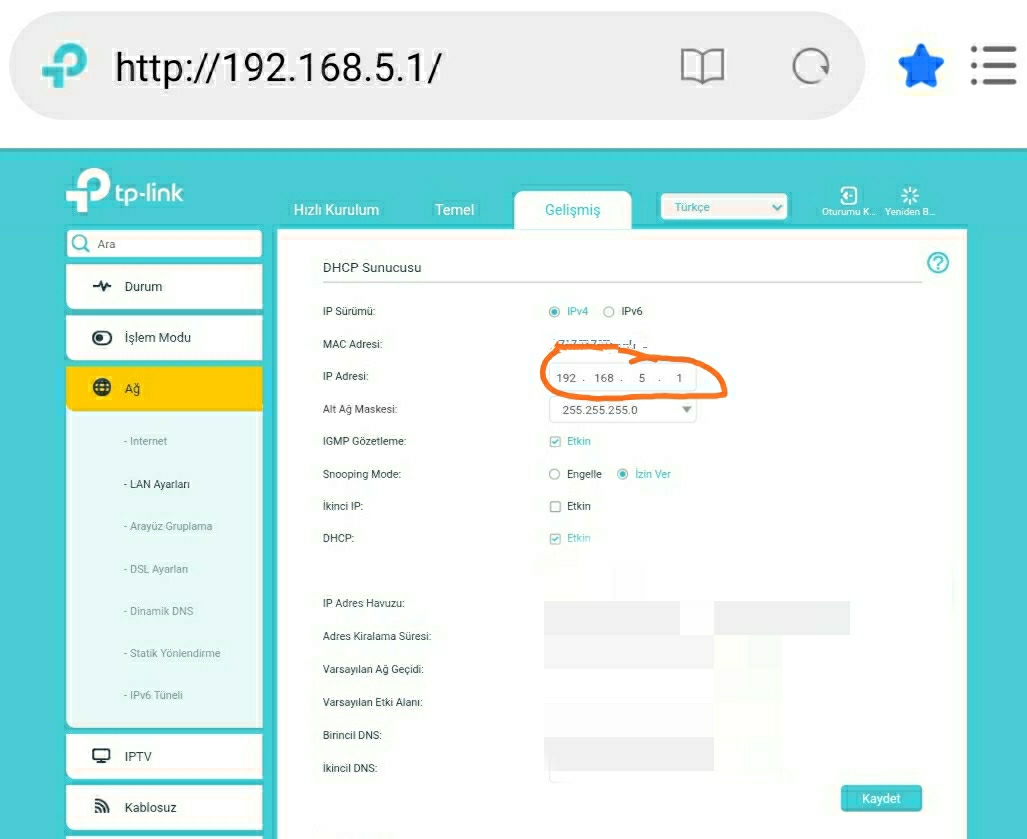This screenshot has height=839, width=1027.
Task: Click the blue bookmark star icon
Action: click(920, 65)
